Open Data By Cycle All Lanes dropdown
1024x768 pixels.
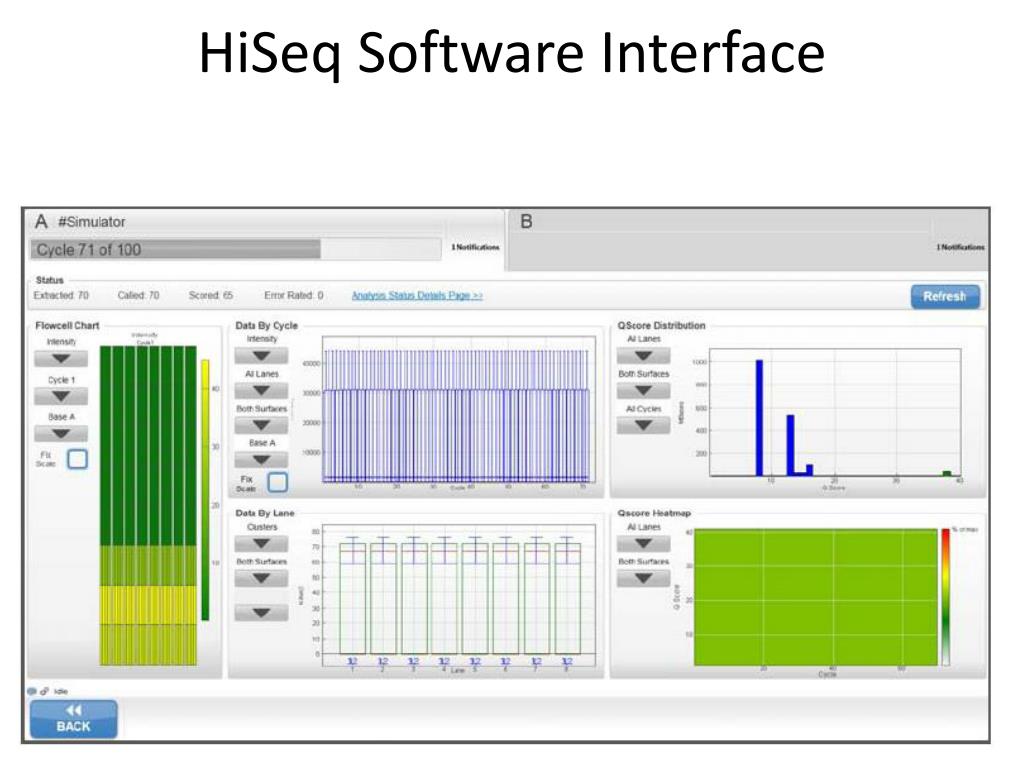(x=261, y=391)
